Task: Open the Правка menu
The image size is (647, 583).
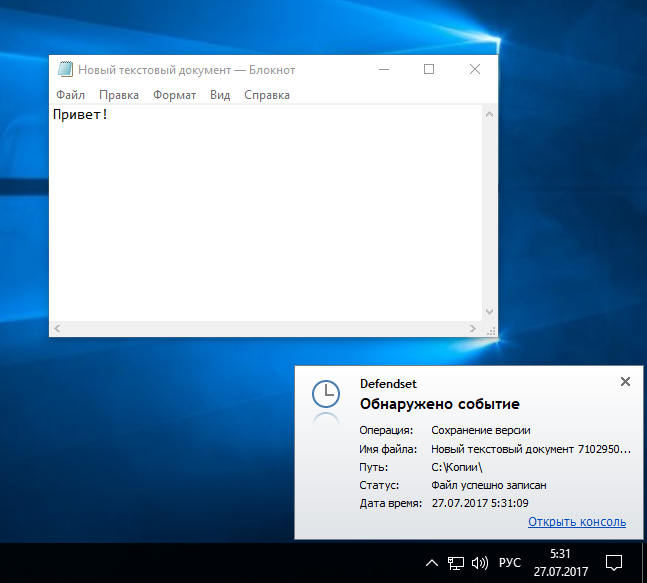Action: 119,95
